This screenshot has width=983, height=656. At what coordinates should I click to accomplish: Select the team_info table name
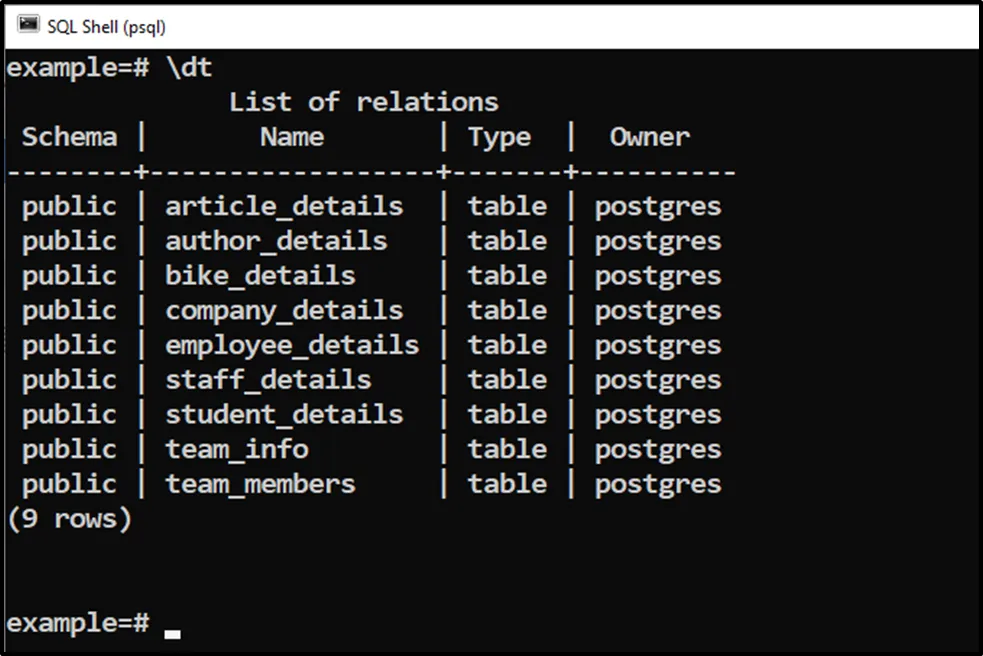point(237,449)
